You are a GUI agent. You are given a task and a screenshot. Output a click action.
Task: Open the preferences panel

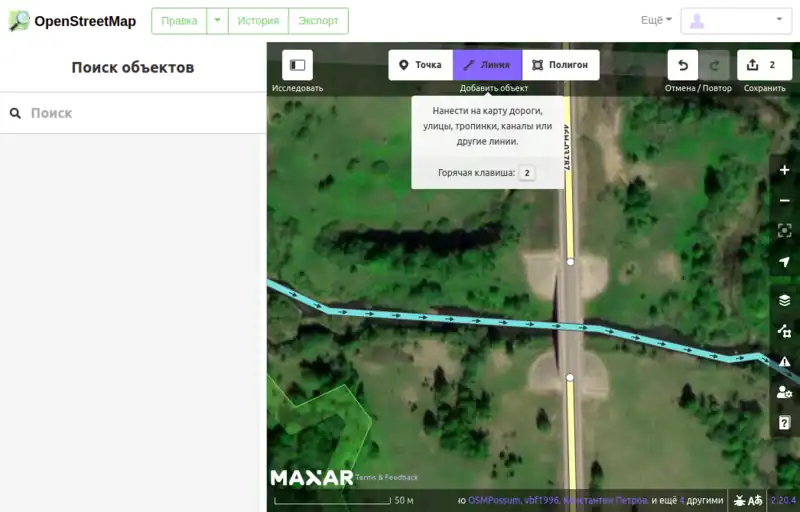coord(784,392)
